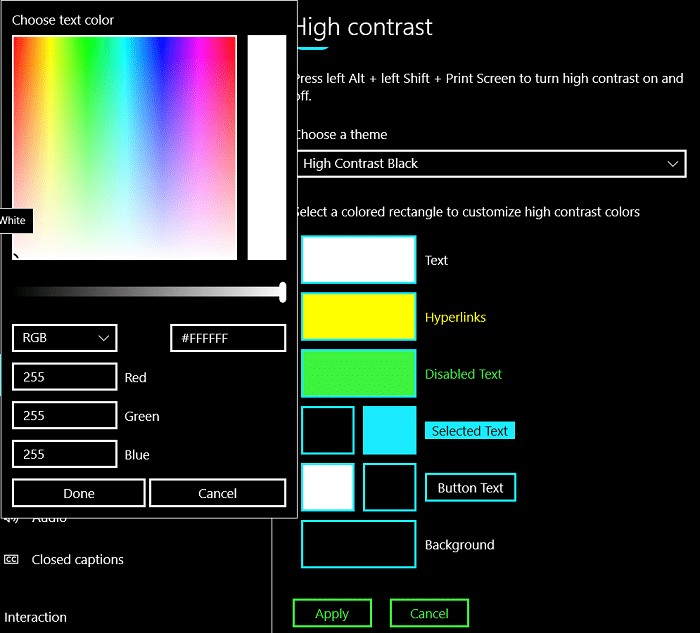Click the Selected Text preview label
This screenshot has height=633, width=700.
pyautogui.click(x=470, y=431)
